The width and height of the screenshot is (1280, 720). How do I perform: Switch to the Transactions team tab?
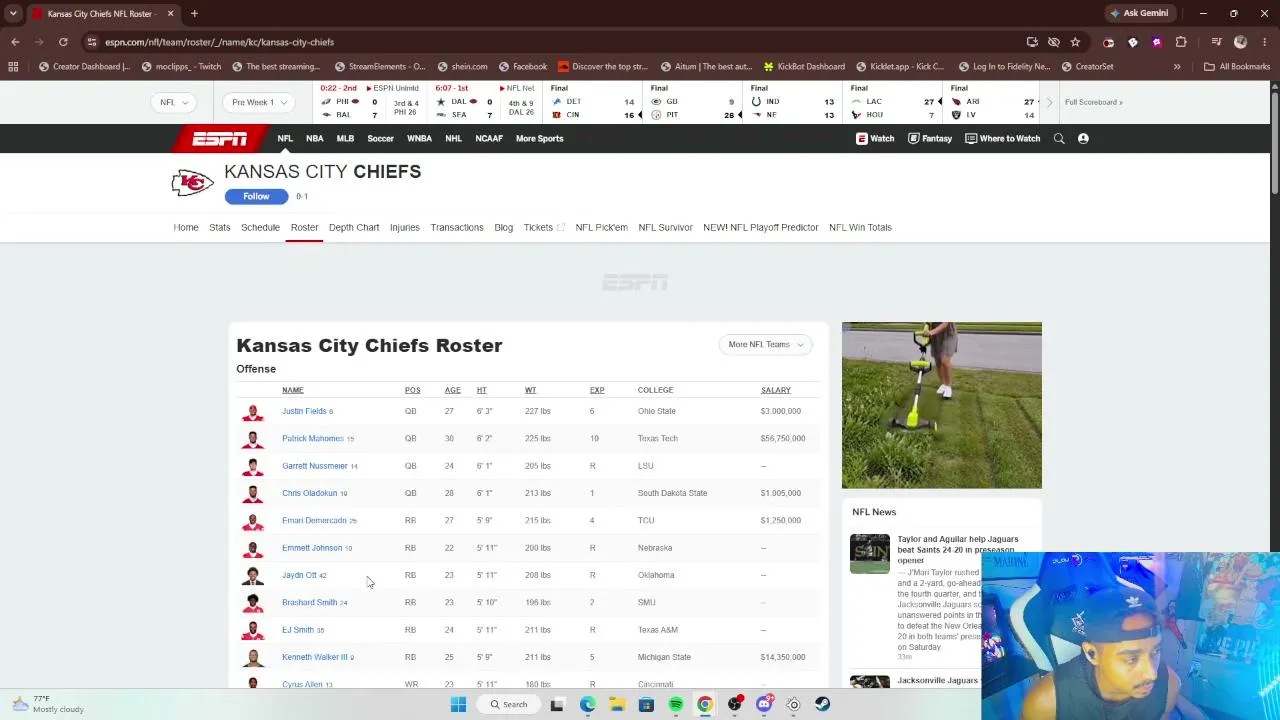[457, 227]
